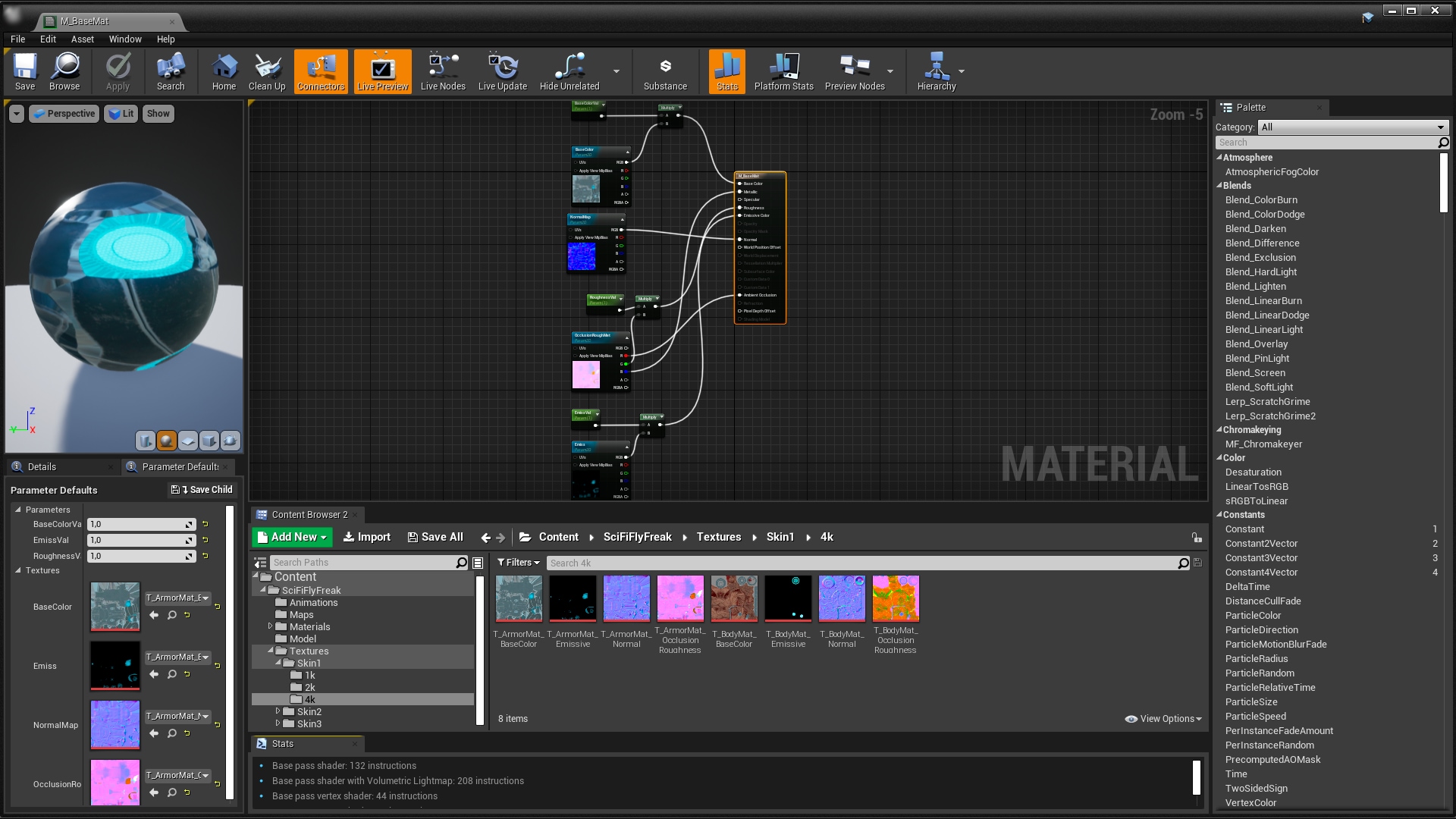Open the Palette Category dropdown
The height and width of the screenshot is (819, 1456).
tap(1352, 127)
